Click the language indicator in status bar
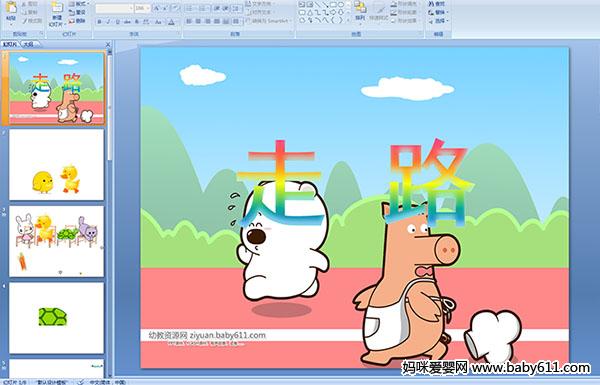 [108, 382]
